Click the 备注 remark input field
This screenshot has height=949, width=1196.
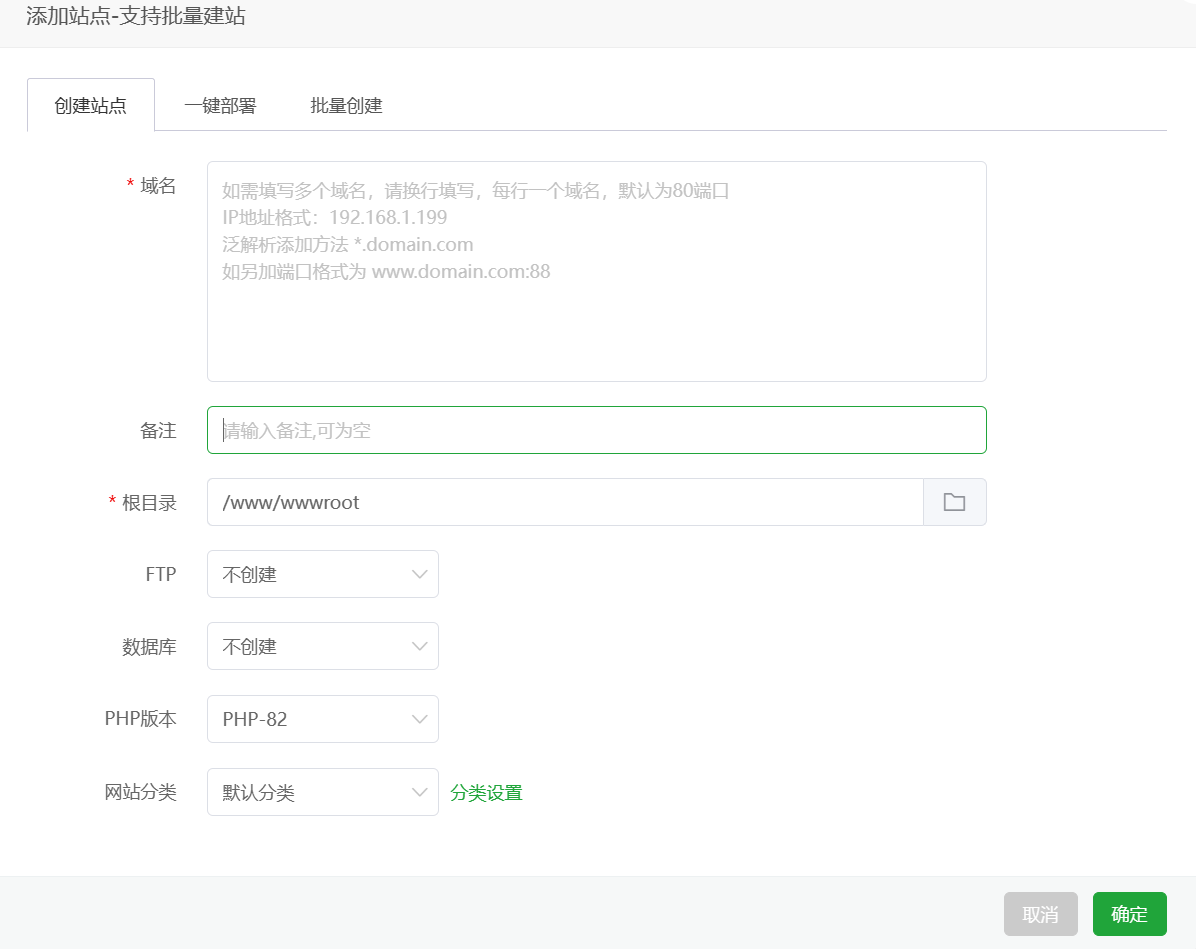(x=595, y=429)
